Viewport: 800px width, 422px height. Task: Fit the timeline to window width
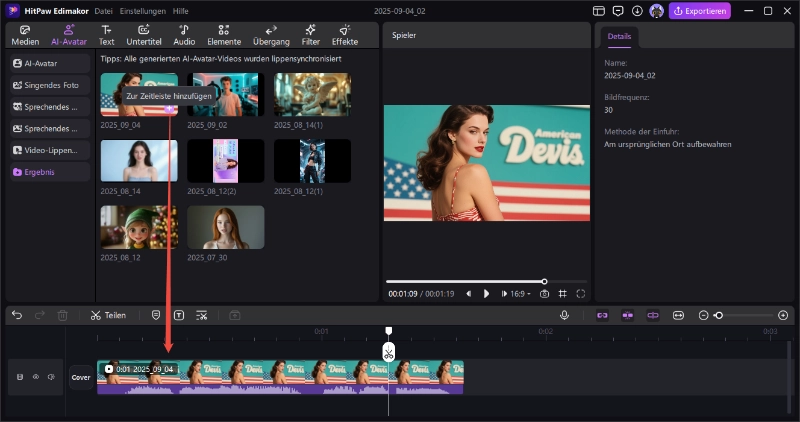tap(678, 315)
